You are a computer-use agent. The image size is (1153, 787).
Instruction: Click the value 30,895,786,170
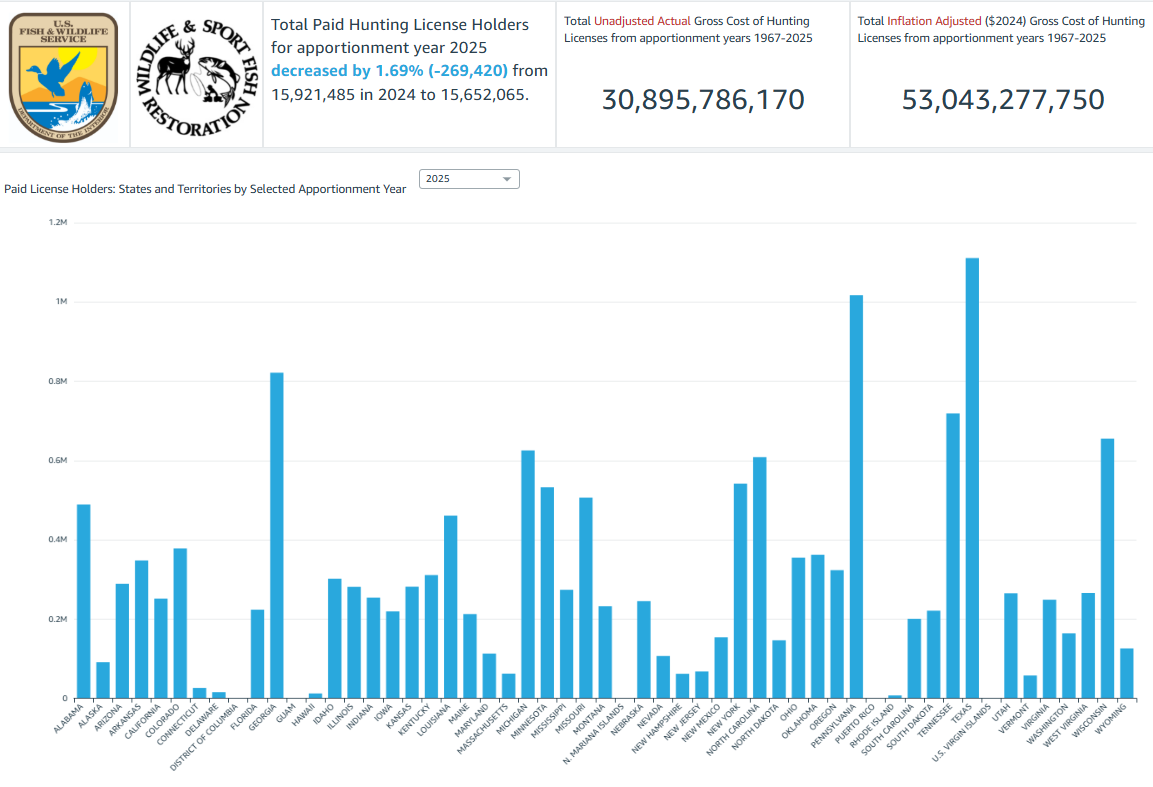point(702,100)
